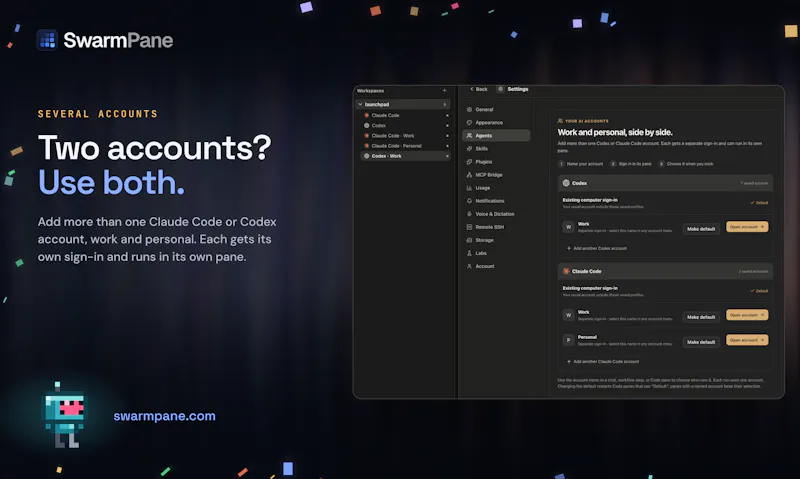Viewport: 800px width, 479px height.
Task: Click the 'Workspaces' panel title
Action: click(x=370, y=91)
